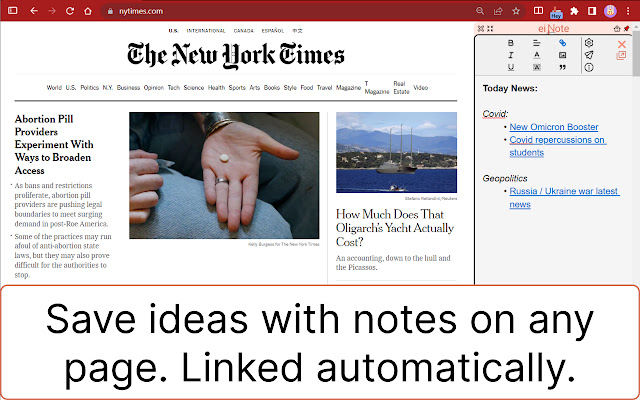Open the ei Note extension Hey icon
The image size is (640, 400).
pos(556,12)
